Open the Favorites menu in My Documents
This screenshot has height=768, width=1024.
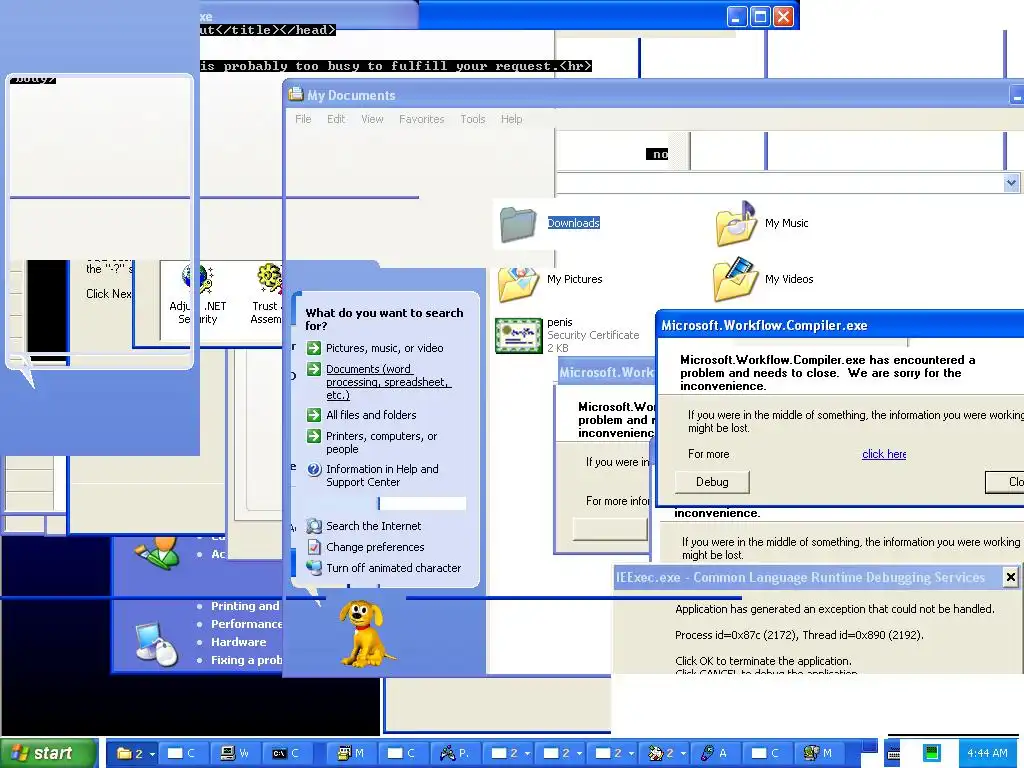[421, 119]
